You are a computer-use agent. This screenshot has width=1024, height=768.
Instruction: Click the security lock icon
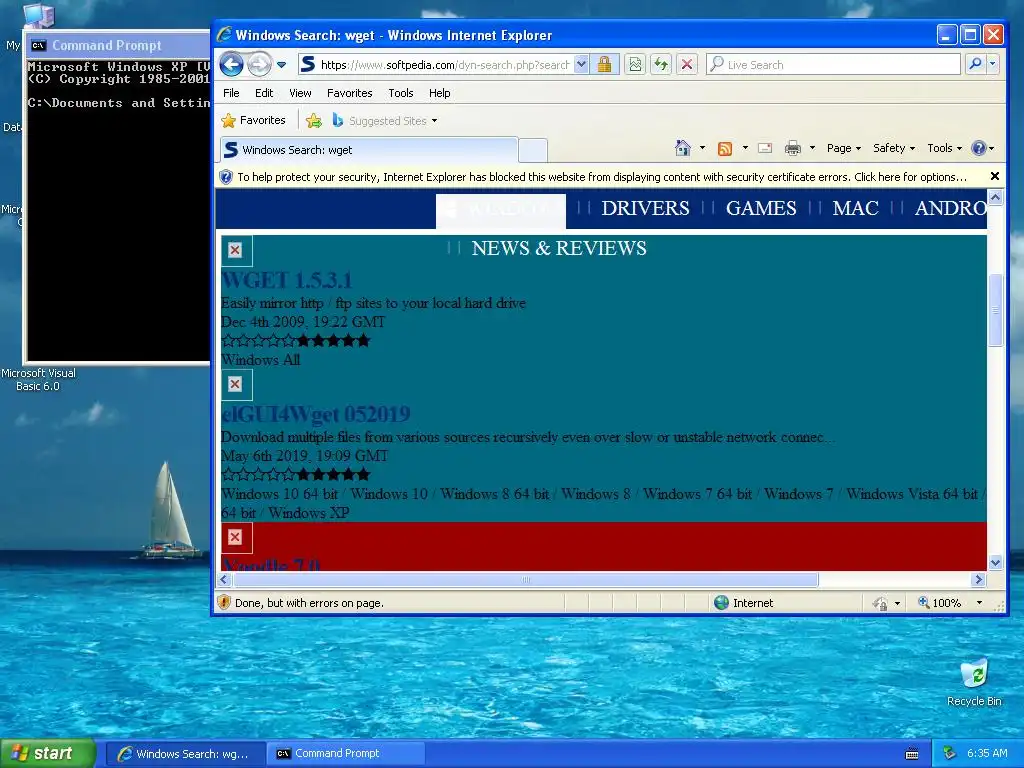pos(604,64)
